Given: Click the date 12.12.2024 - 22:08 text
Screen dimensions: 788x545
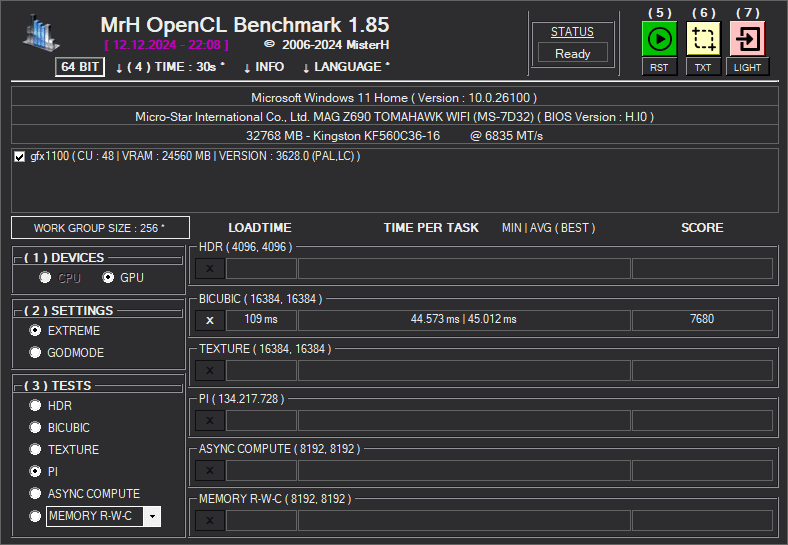Looking at the screenshot, I should [167, 45].
